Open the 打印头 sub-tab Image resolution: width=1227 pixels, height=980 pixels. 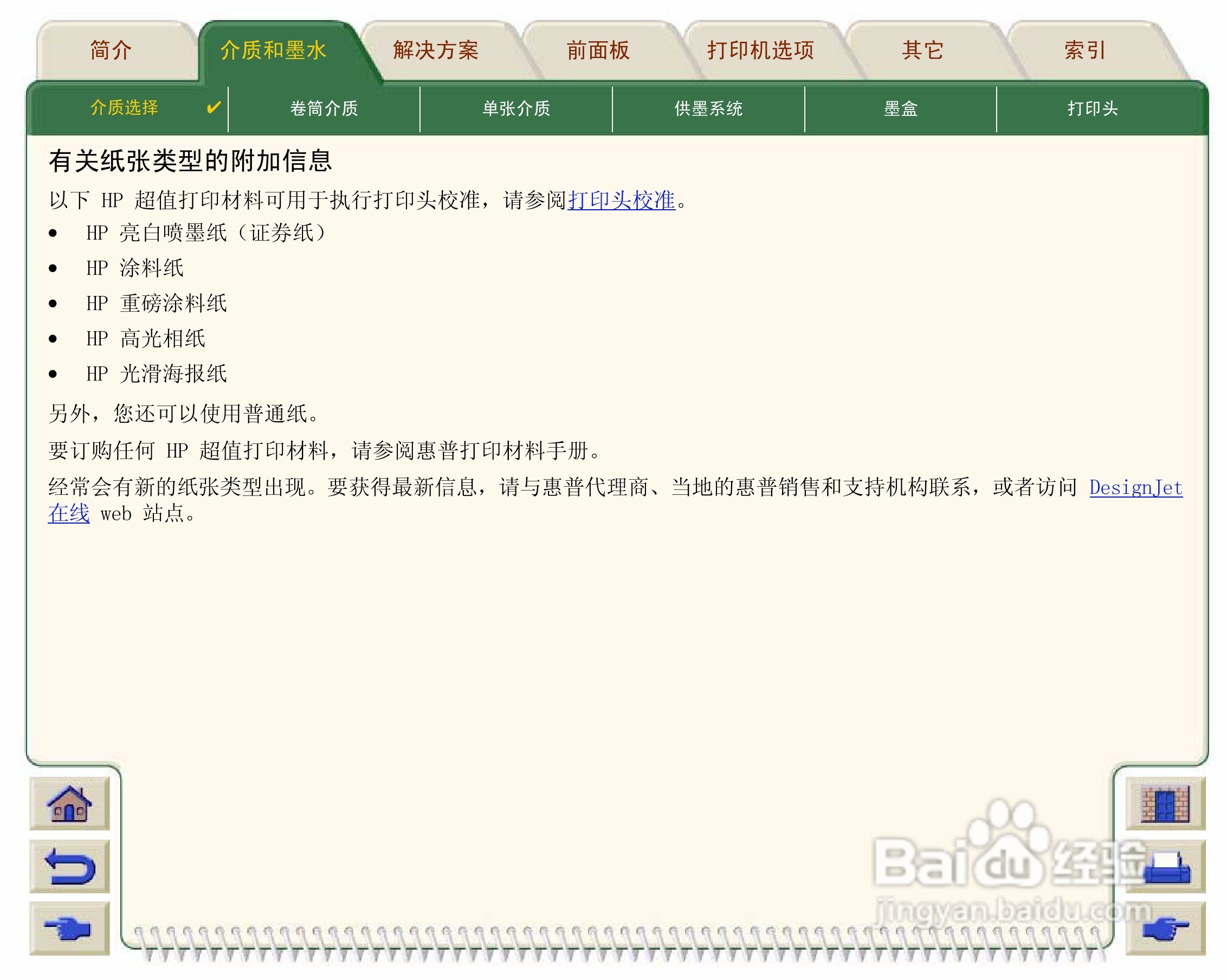1092,108
